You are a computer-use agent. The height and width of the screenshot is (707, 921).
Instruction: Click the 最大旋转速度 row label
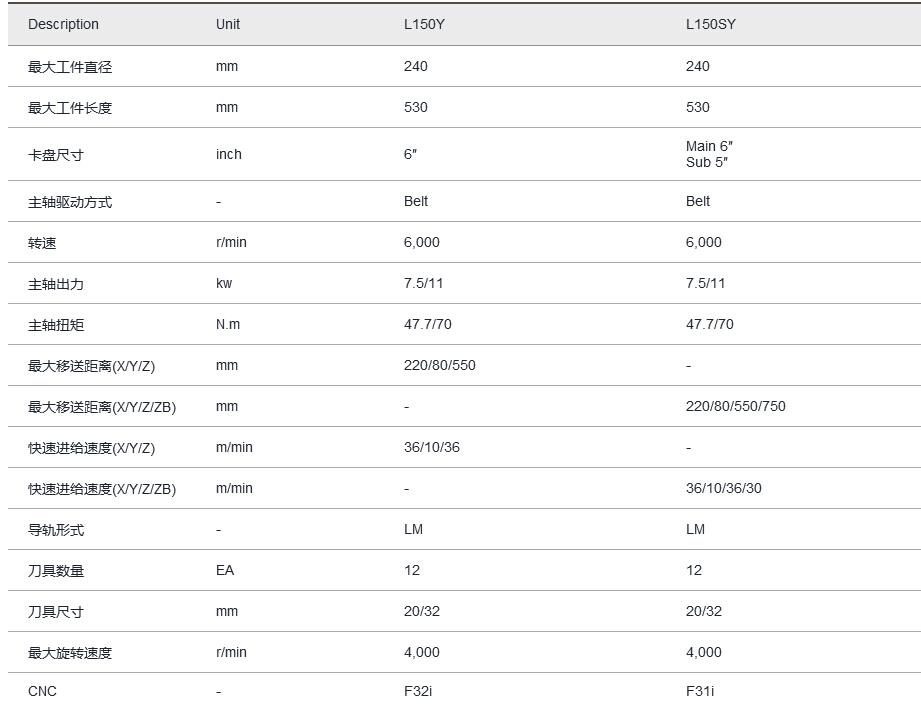click(x=70, y=653)
